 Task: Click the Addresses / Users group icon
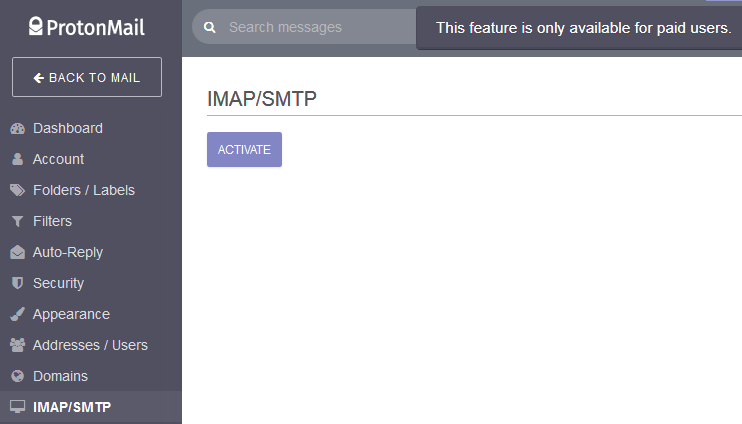[x=17, y=346]
